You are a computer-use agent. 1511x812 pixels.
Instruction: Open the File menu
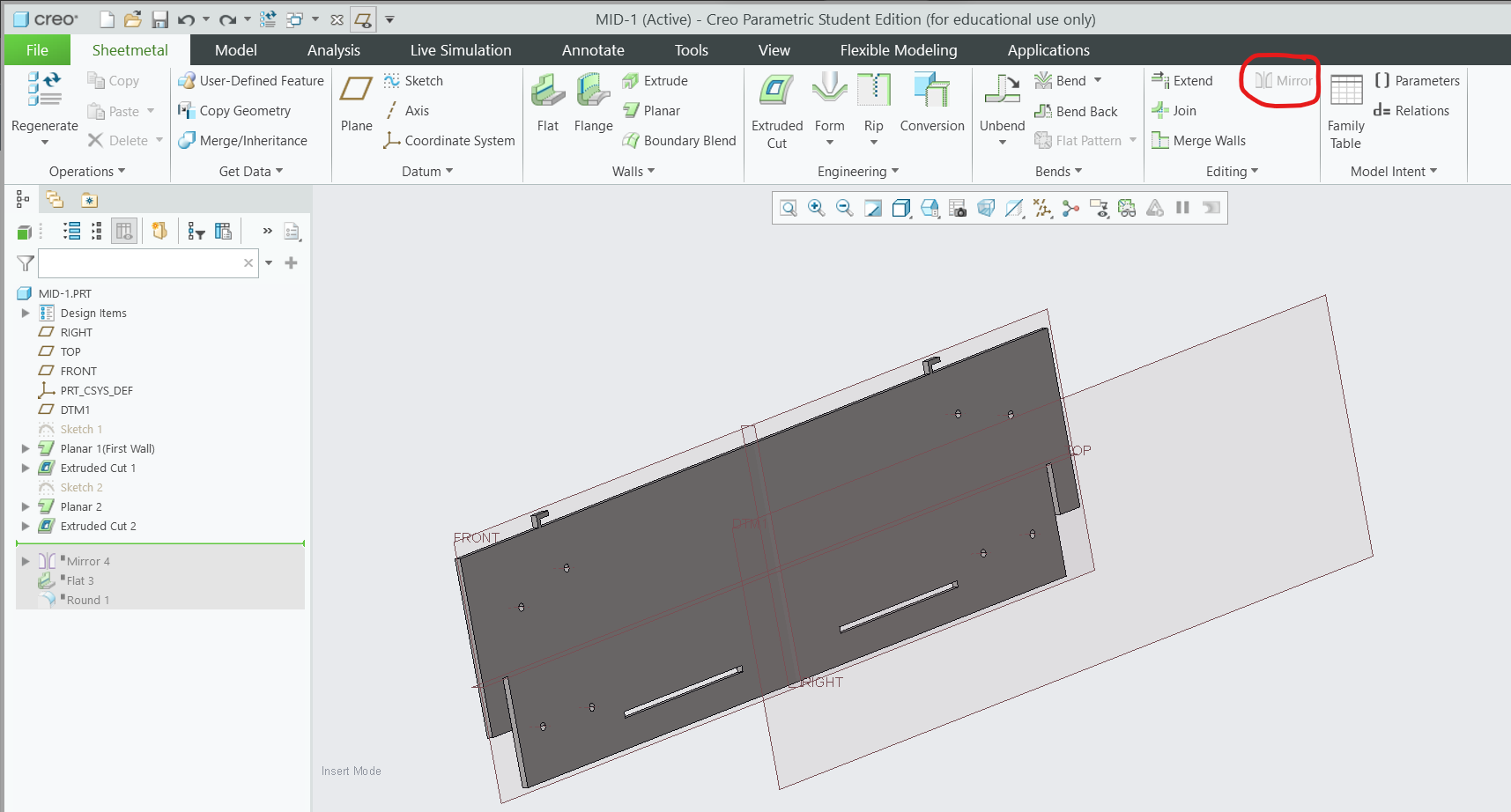click(36, 50)
